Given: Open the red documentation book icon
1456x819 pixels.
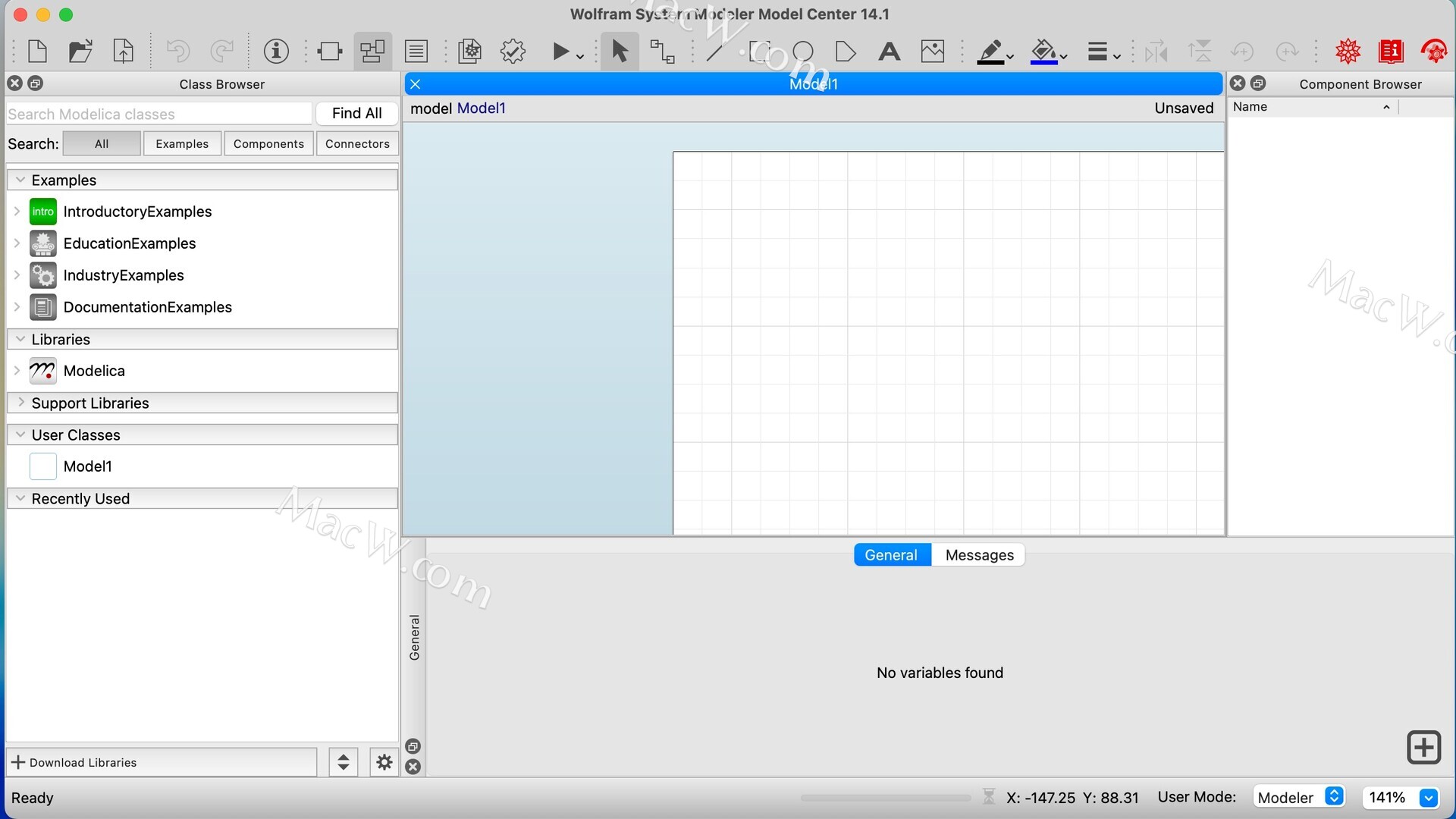Looking at the screenshot, I should [x=1392, y=52].
